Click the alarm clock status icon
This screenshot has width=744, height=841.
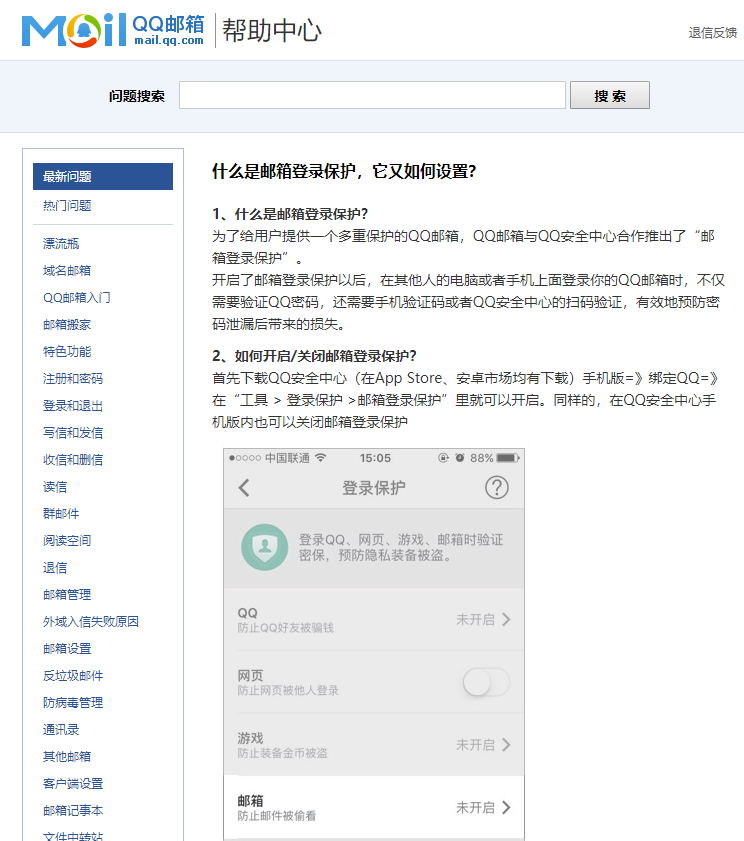point(460,458)
